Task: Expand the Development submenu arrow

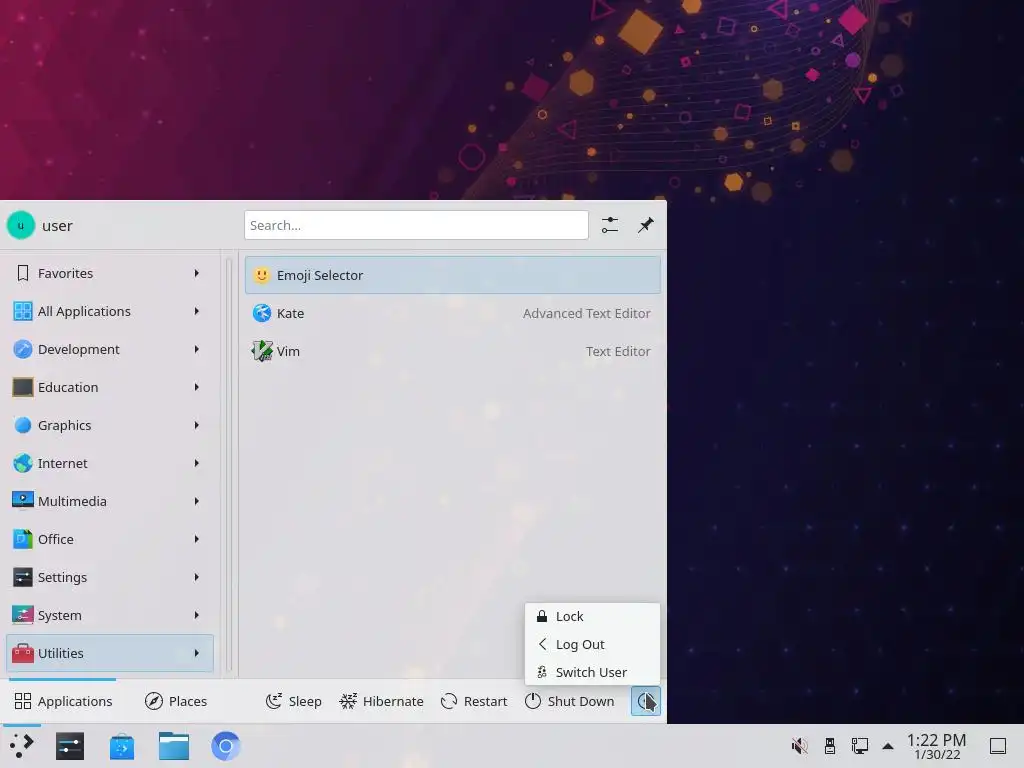Action: point(197,349)
